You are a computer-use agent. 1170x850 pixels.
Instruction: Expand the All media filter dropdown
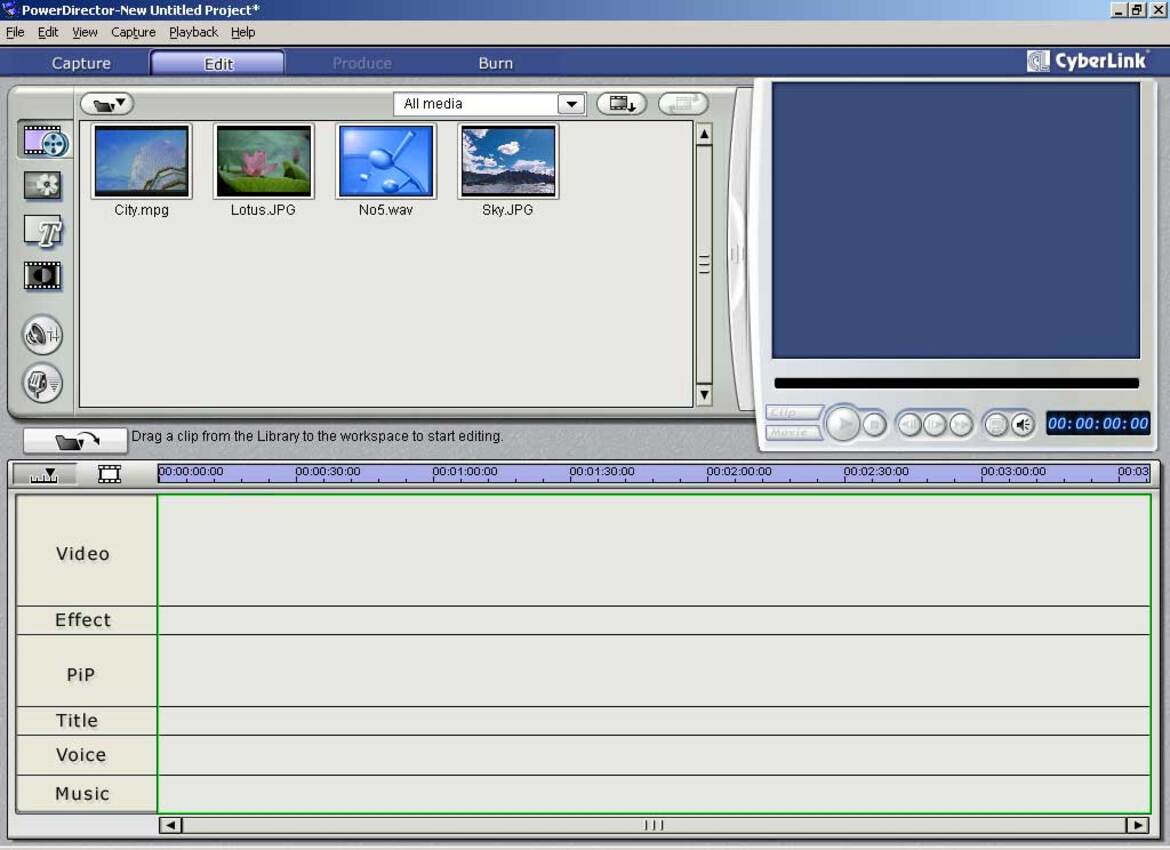tap(571, 104)
